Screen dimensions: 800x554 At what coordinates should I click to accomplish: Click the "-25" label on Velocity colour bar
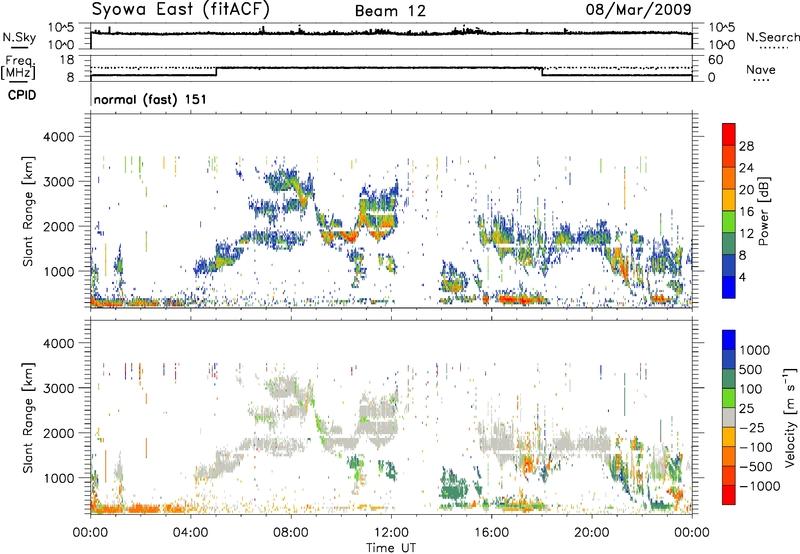[751, 428]
